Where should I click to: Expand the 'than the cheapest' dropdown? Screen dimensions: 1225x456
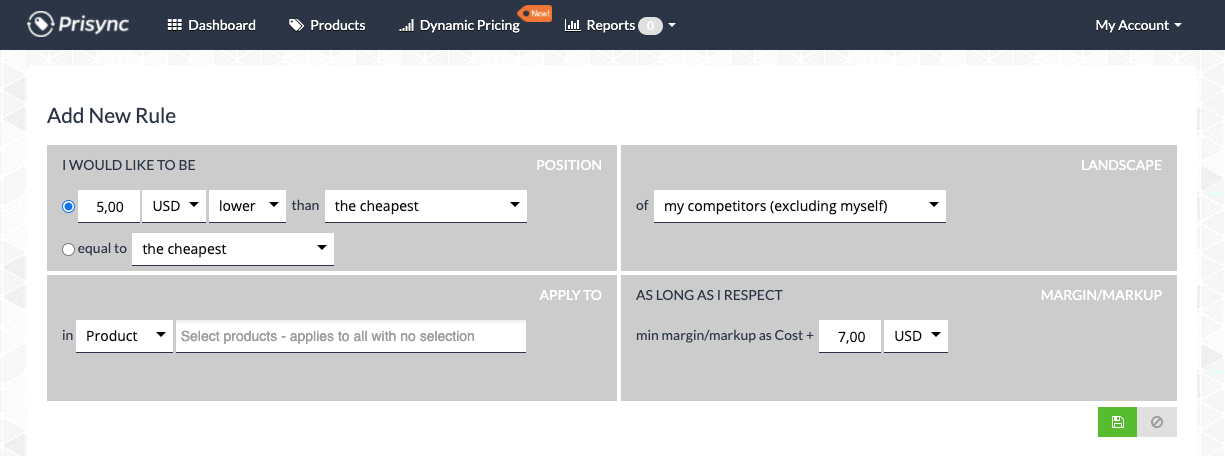426,206
